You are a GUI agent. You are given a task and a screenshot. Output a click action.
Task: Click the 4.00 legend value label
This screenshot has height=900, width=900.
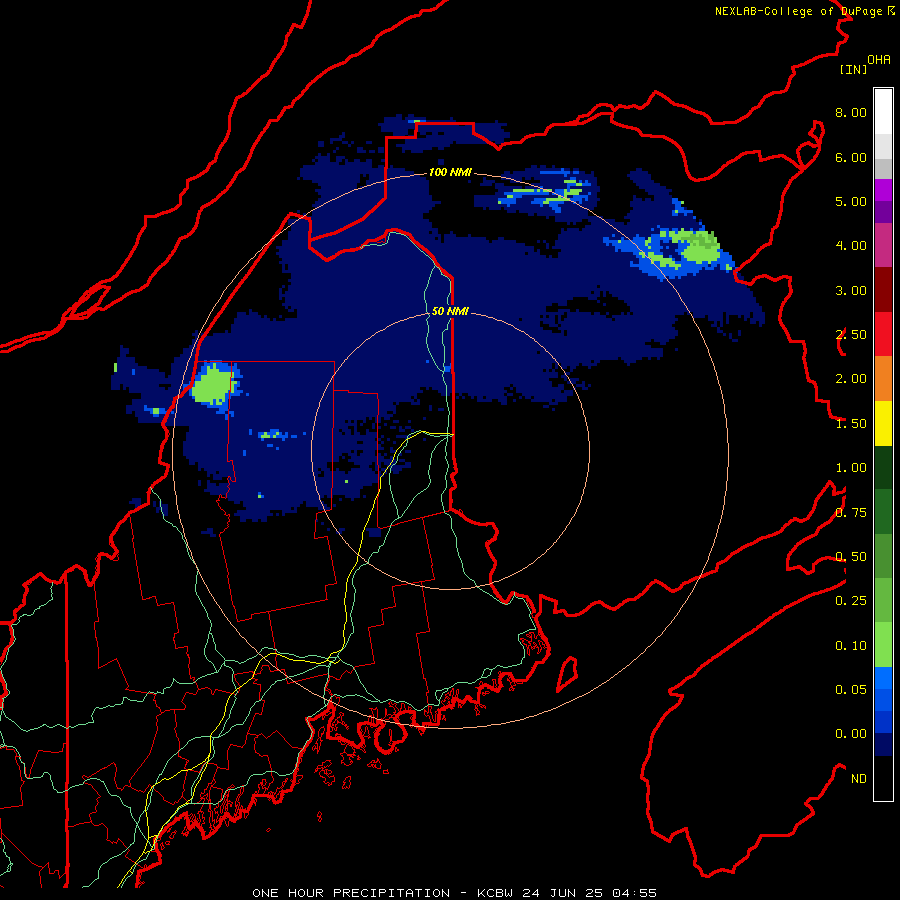851,246
